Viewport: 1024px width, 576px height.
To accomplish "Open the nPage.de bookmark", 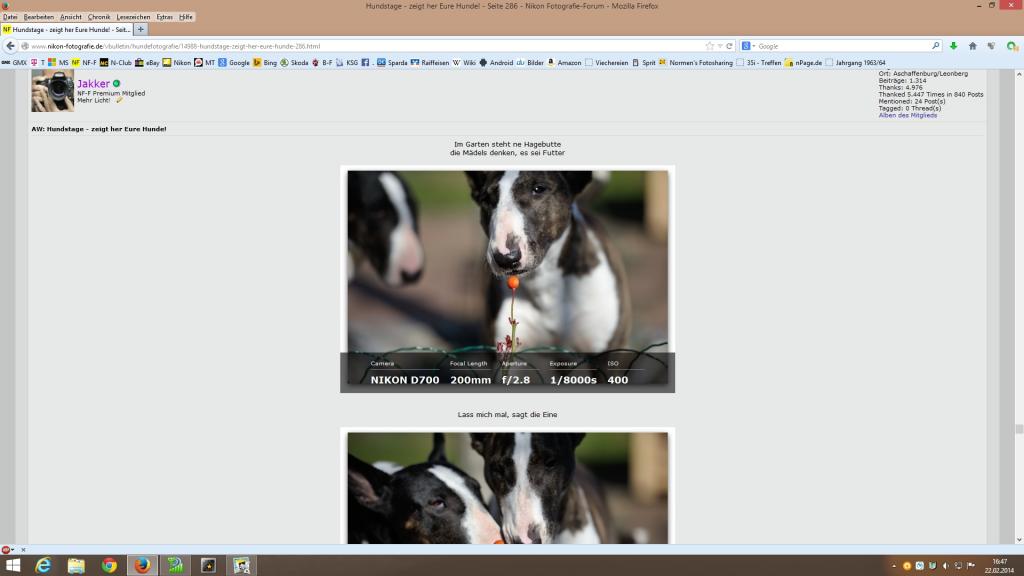I will pos(803,63).
